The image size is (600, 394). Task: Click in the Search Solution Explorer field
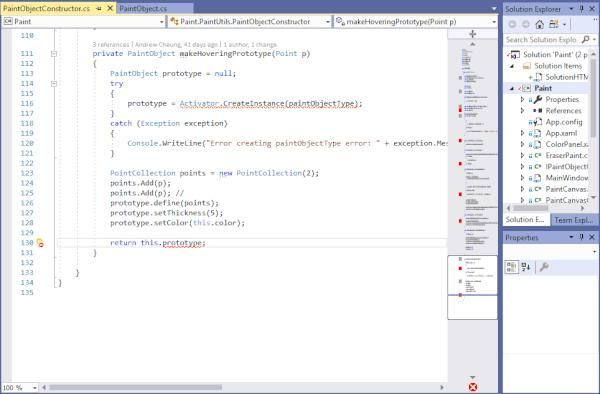(x=541, y=39)
